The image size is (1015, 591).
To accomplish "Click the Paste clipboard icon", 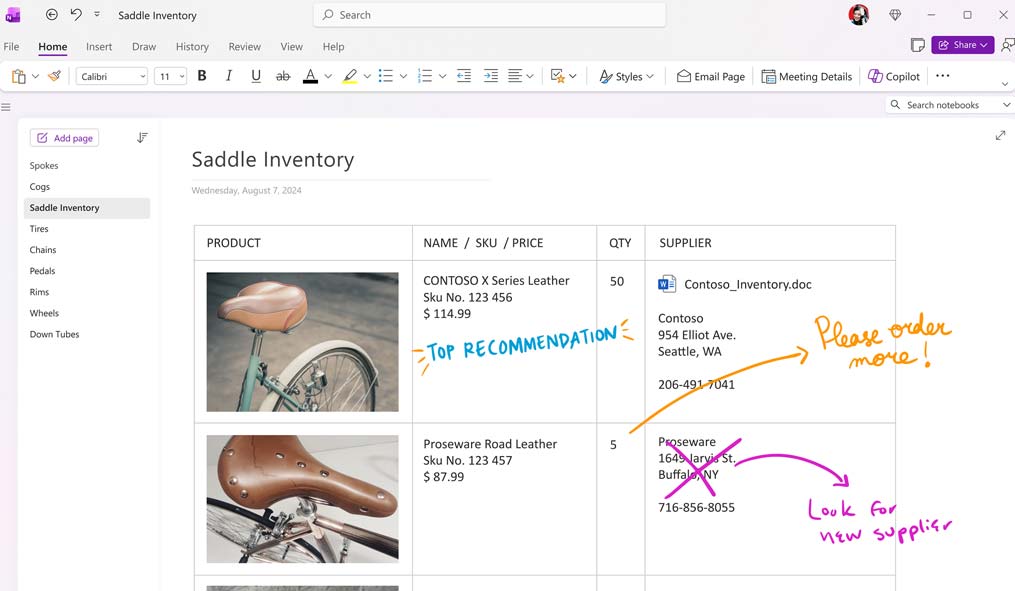I will [x=19, y=76].
